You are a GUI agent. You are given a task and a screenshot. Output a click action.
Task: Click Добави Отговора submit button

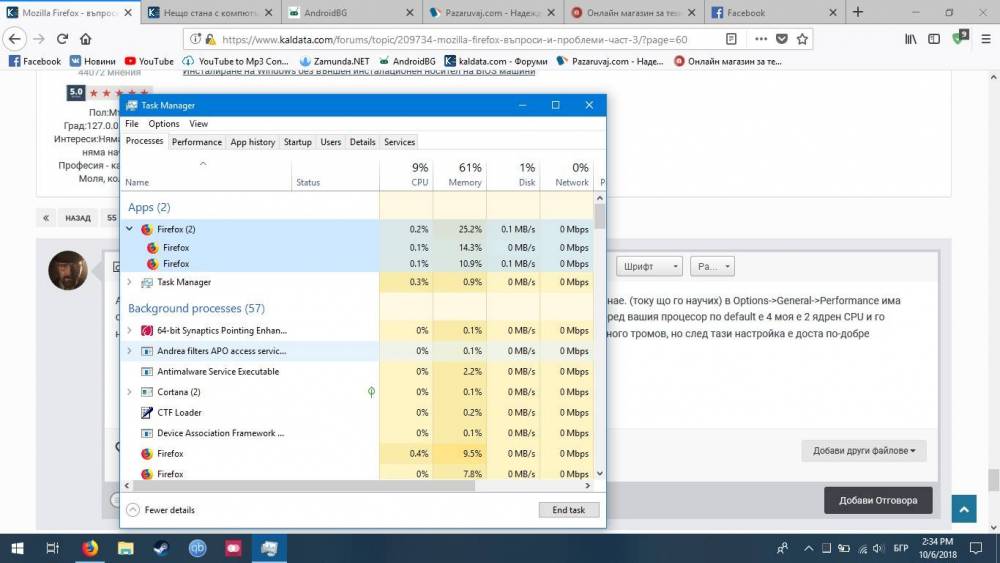click(x=878, y=501)
